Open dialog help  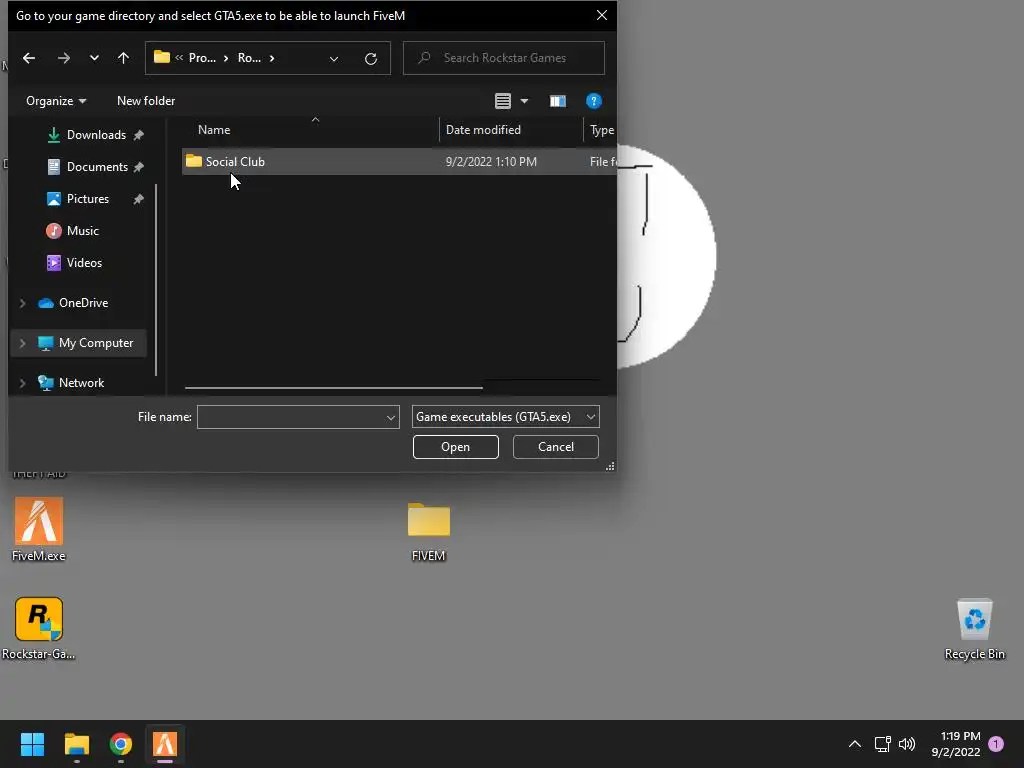(594, 101)
